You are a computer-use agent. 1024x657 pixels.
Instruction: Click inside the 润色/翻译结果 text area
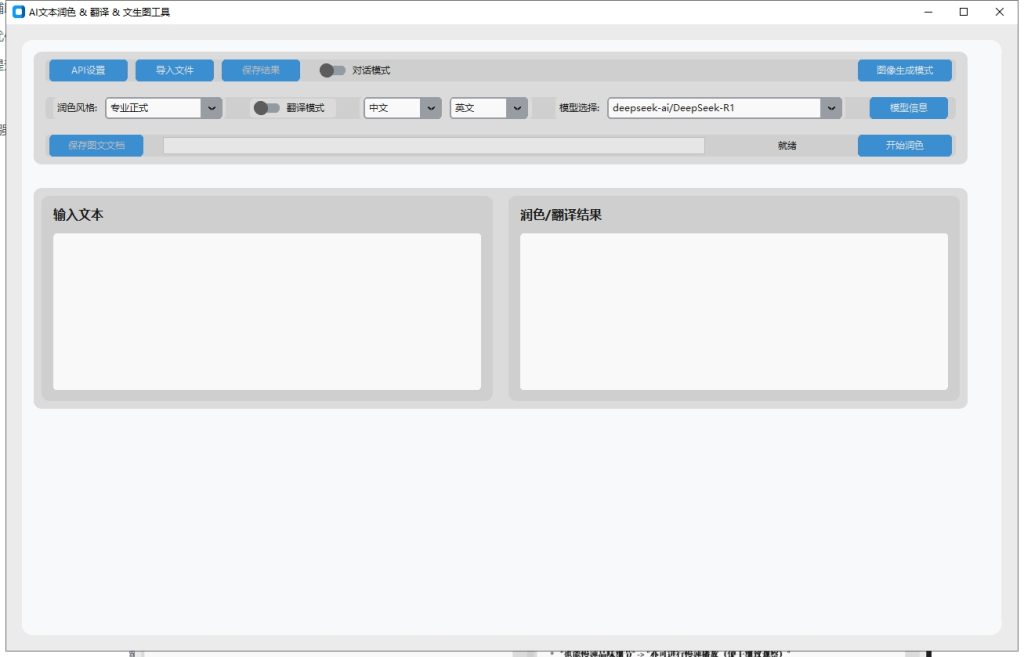[x=733, y=311]
